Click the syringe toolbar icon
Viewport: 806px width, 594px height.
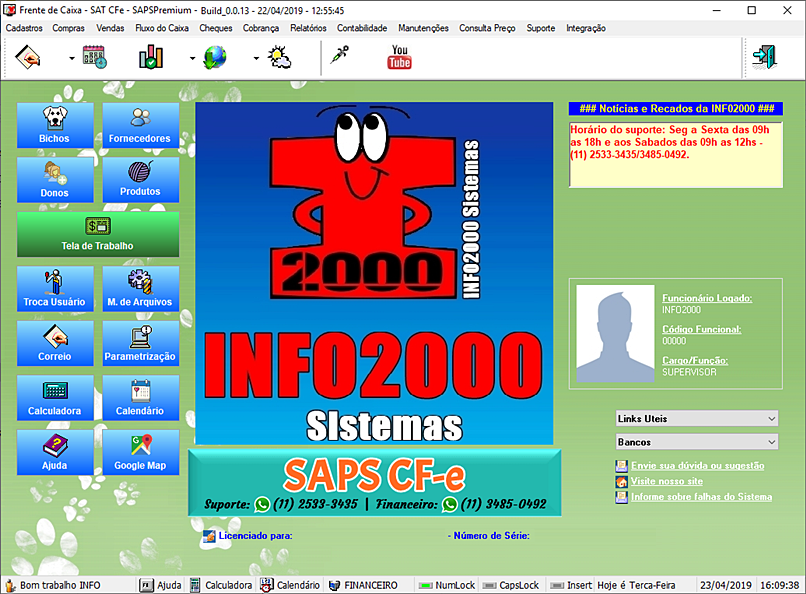339,54
